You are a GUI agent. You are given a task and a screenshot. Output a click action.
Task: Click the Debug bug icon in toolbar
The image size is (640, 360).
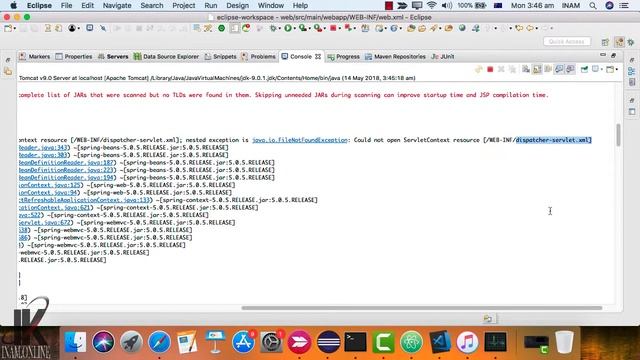pyautogui.click(x=273, y=28)
